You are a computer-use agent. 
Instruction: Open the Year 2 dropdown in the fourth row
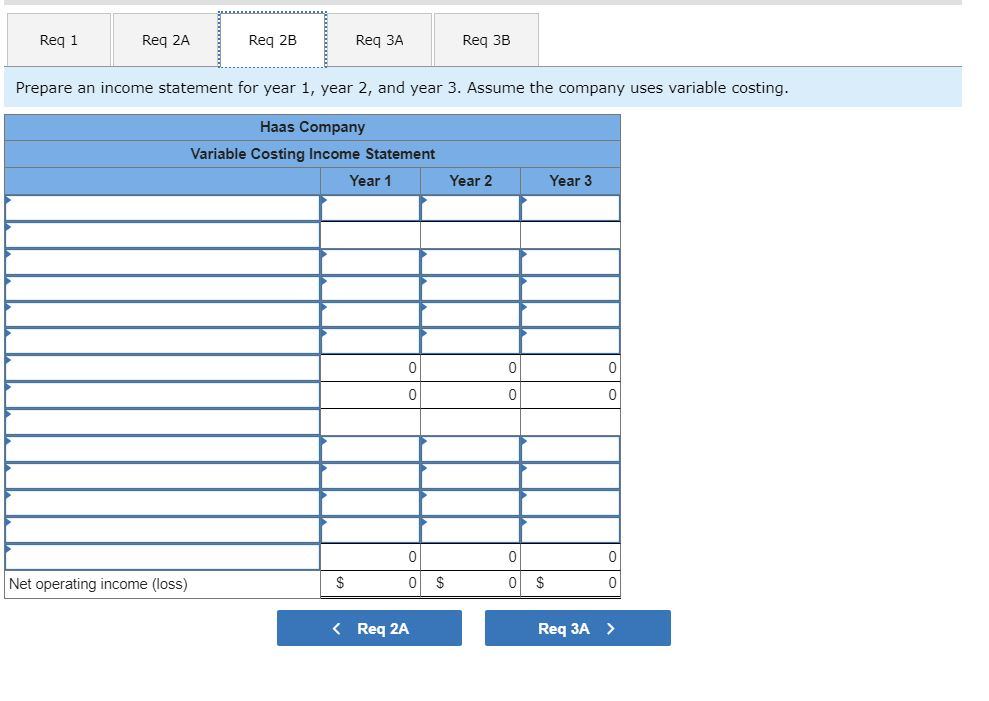pyautogui.click(x=470, y=314)
